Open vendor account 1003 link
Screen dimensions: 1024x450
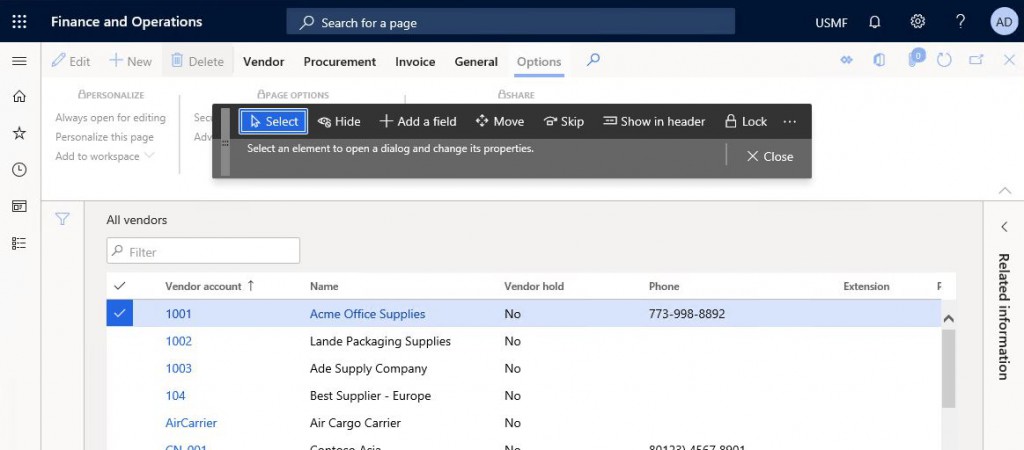coord(178,368)
